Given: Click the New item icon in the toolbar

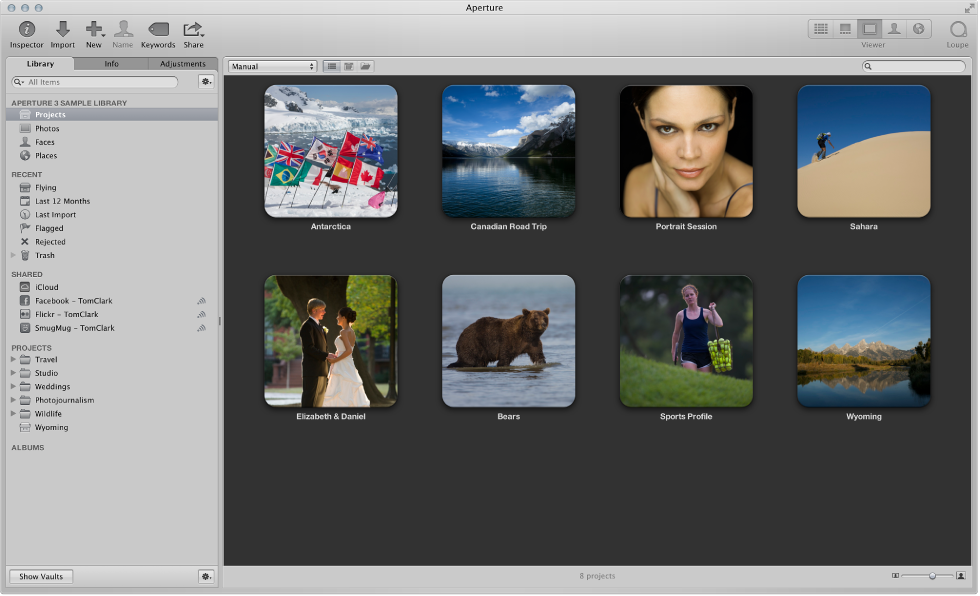Looking at the screenshot, I should tap(94, 28).
